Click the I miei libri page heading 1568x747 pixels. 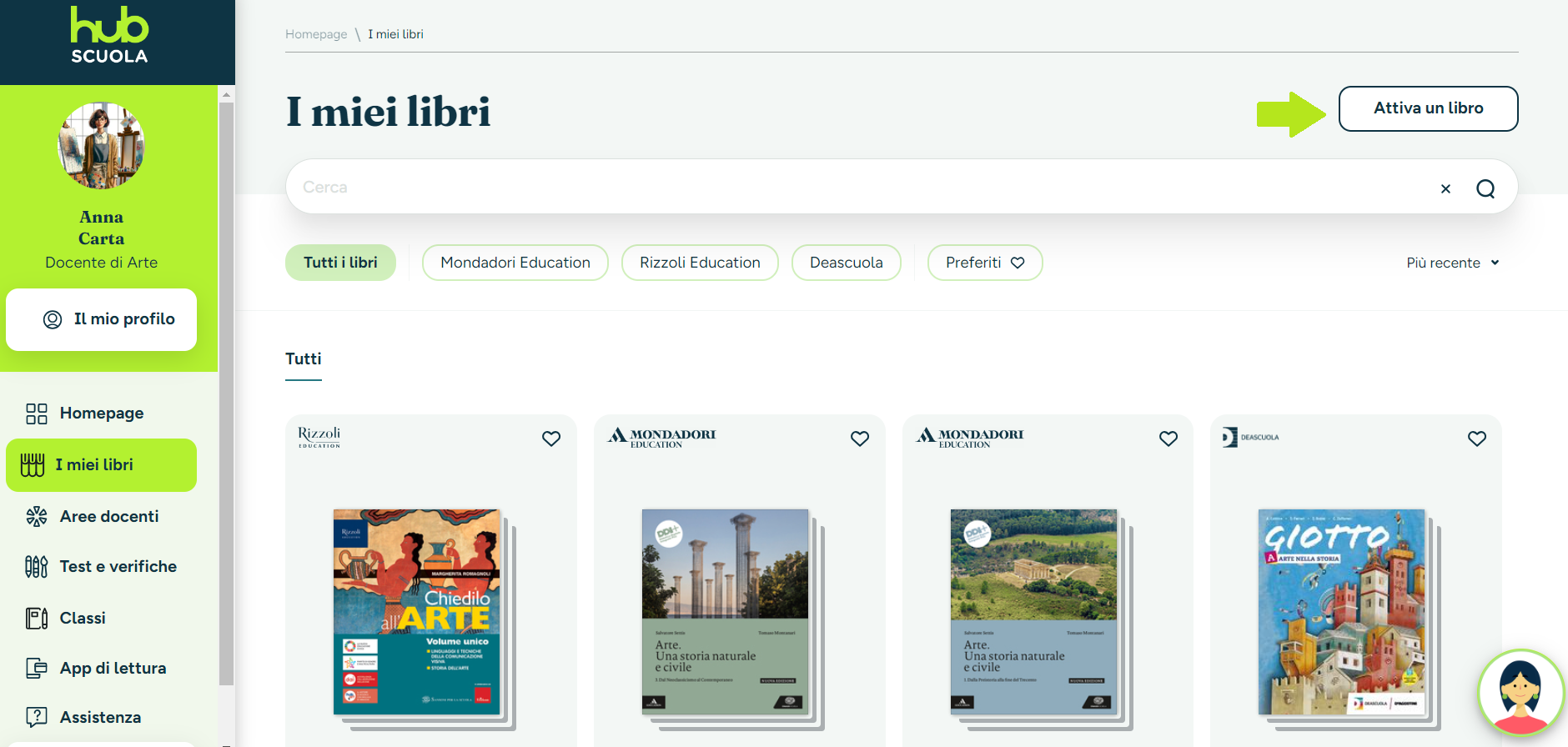click(388, 113)
